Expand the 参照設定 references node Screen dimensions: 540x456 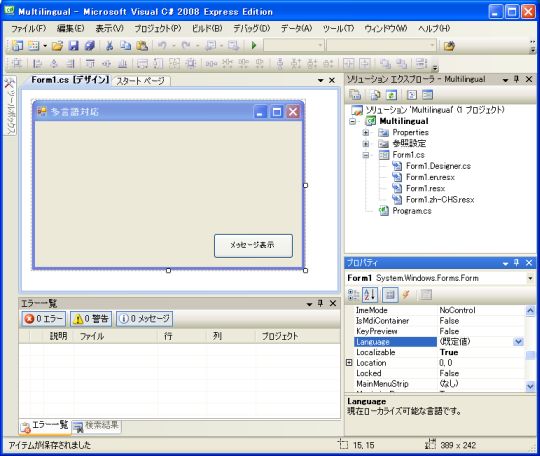(366, 144)
